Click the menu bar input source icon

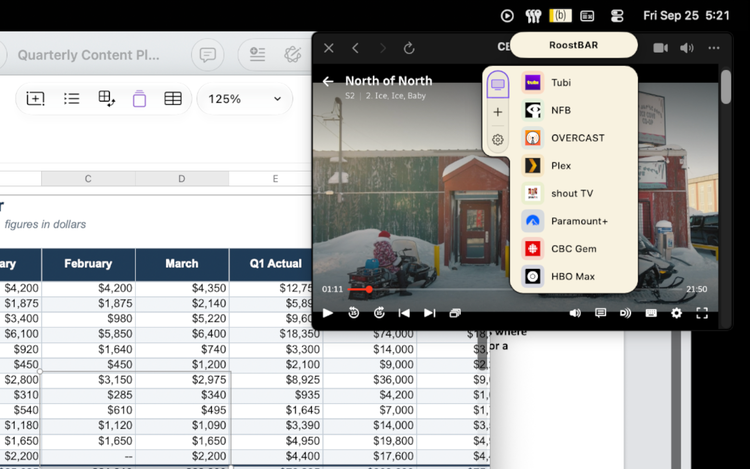[x=587, y=16]
